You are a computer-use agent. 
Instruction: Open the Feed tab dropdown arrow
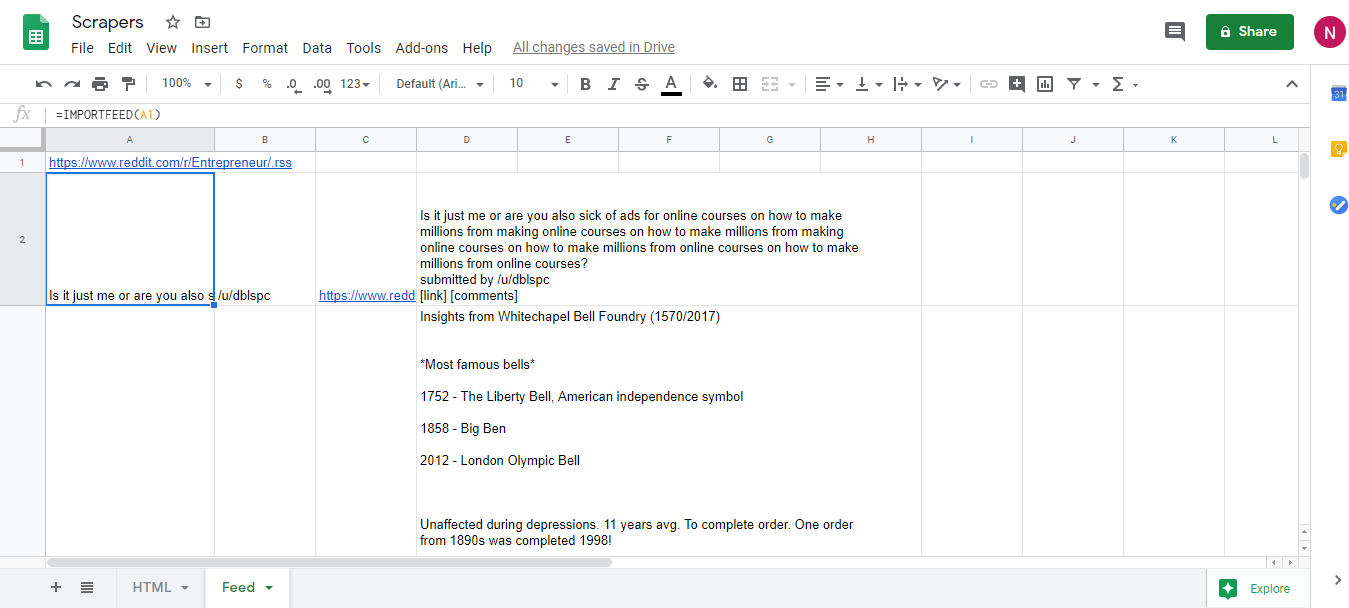coord(269,588)
